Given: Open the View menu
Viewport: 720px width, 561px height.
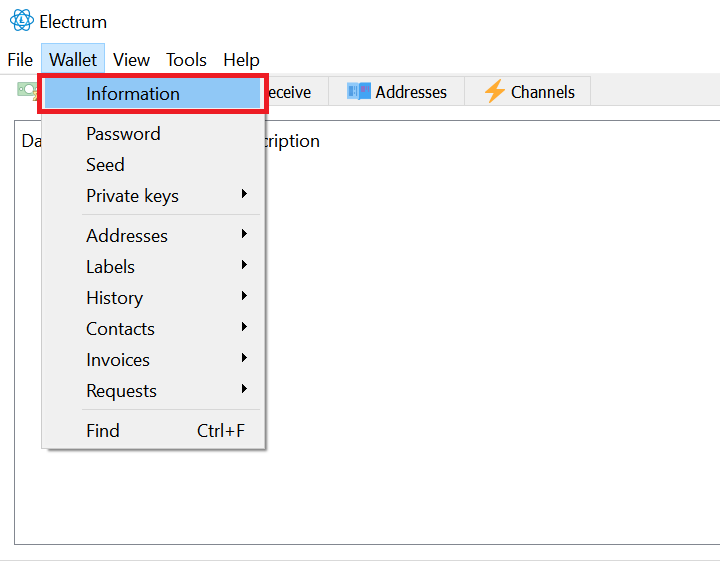Looking at the screenshot, I should tap(131, 60).
